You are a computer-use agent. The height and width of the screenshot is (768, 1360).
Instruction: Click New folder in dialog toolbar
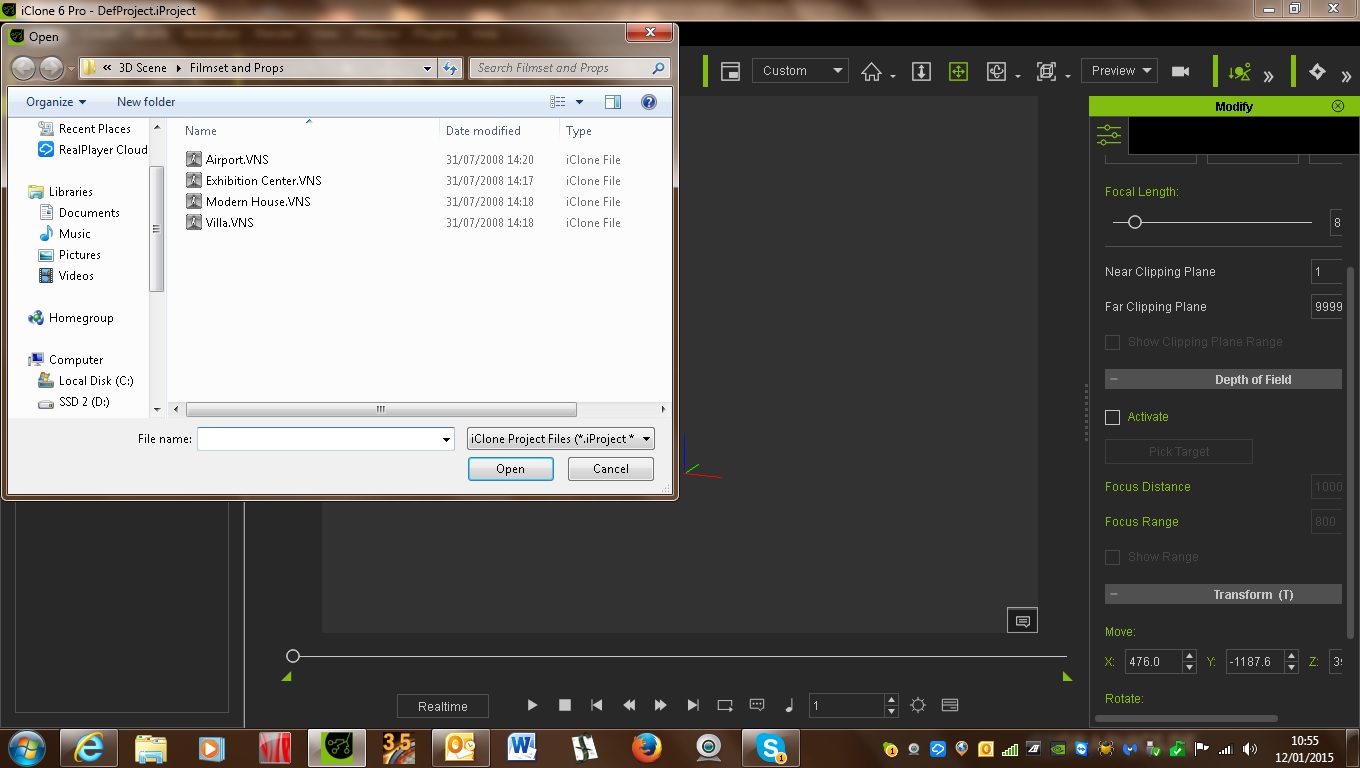(x=146, y=102)
